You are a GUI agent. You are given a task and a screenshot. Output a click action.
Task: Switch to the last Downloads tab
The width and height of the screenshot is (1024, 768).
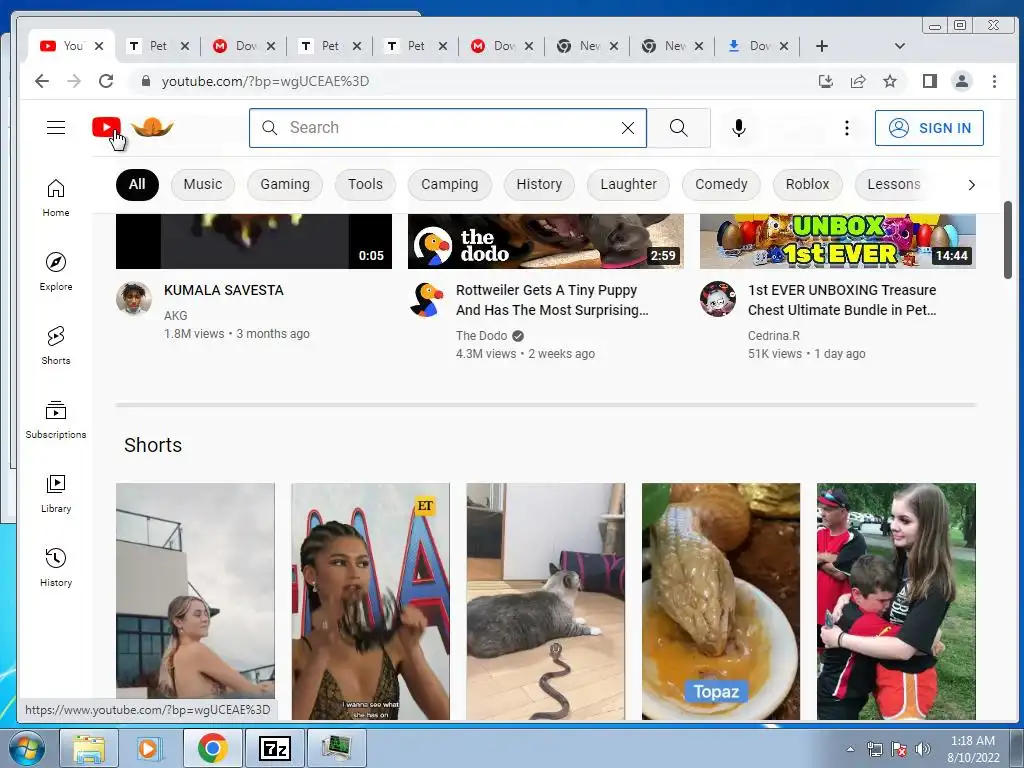758,46
